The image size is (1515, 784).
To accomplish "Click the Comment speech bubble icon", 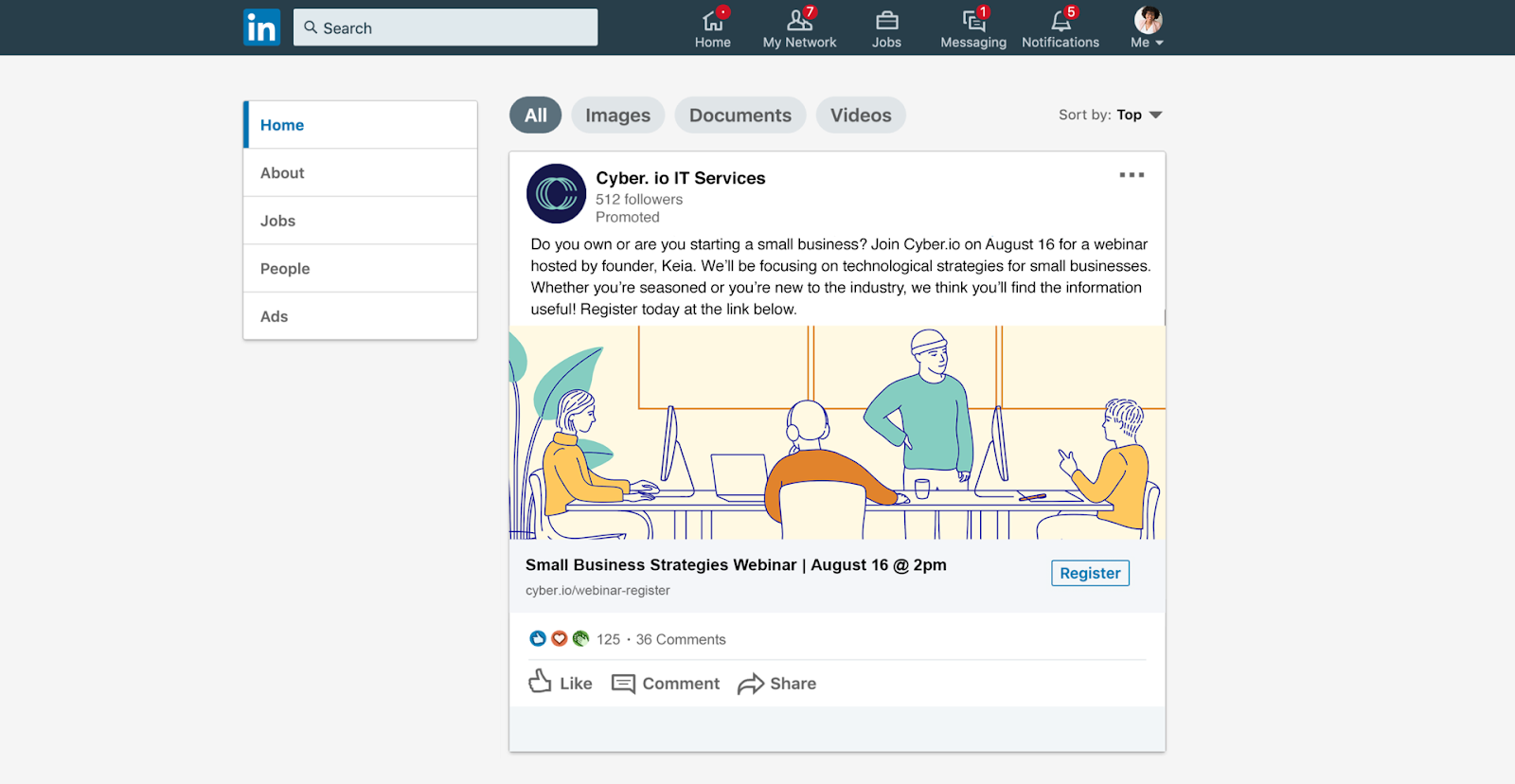I will tap(623, 684).
